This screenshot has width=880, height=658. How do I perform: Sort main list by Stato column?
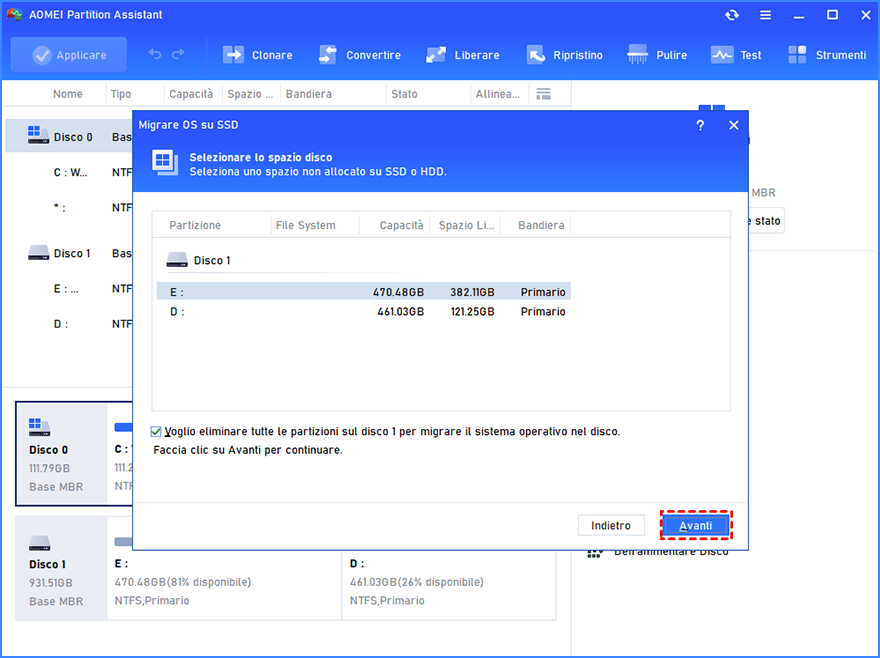pos(404,94)
